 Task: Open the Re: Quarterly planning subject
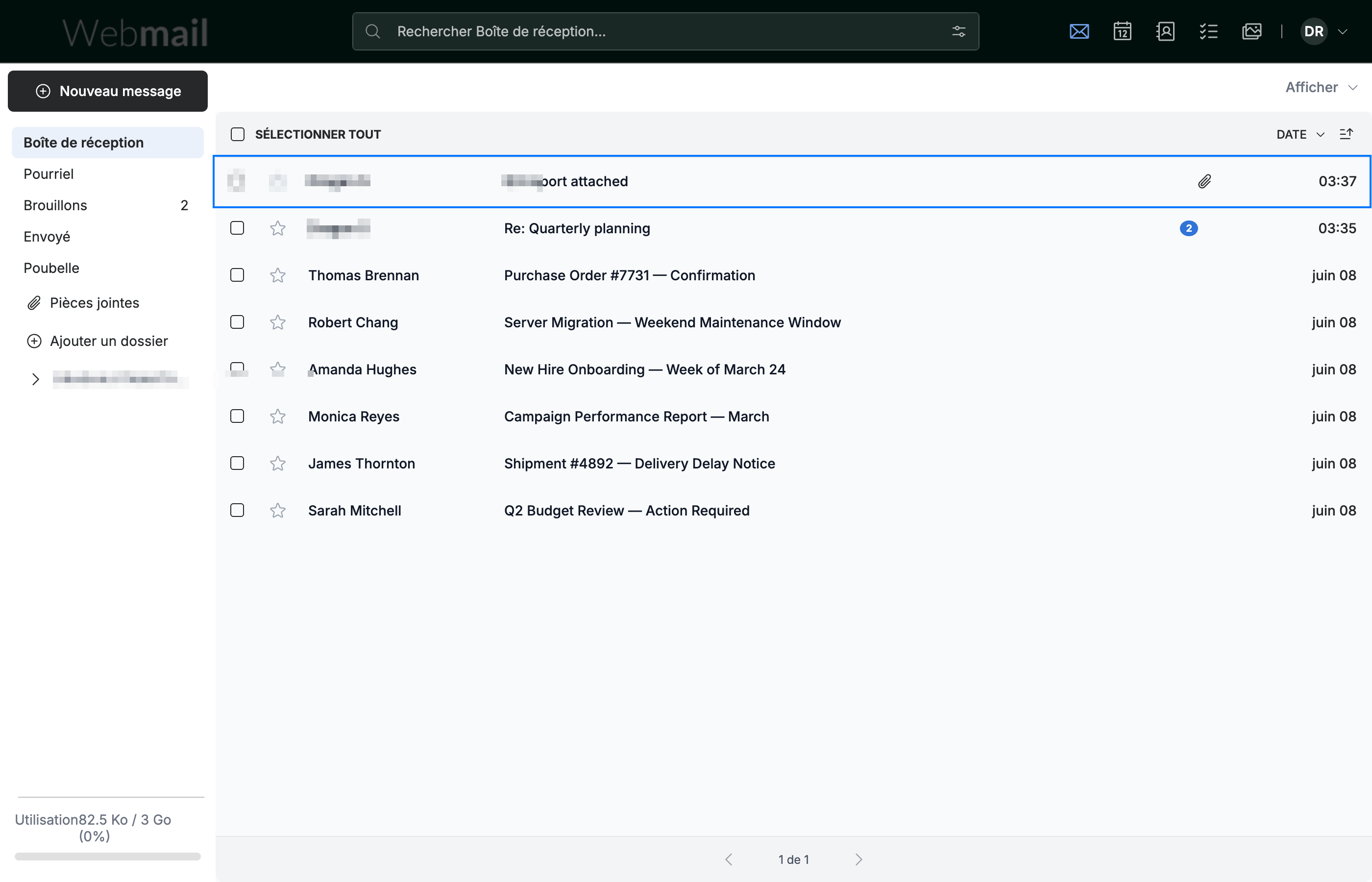pyautogui.click(x=577, y=228)
